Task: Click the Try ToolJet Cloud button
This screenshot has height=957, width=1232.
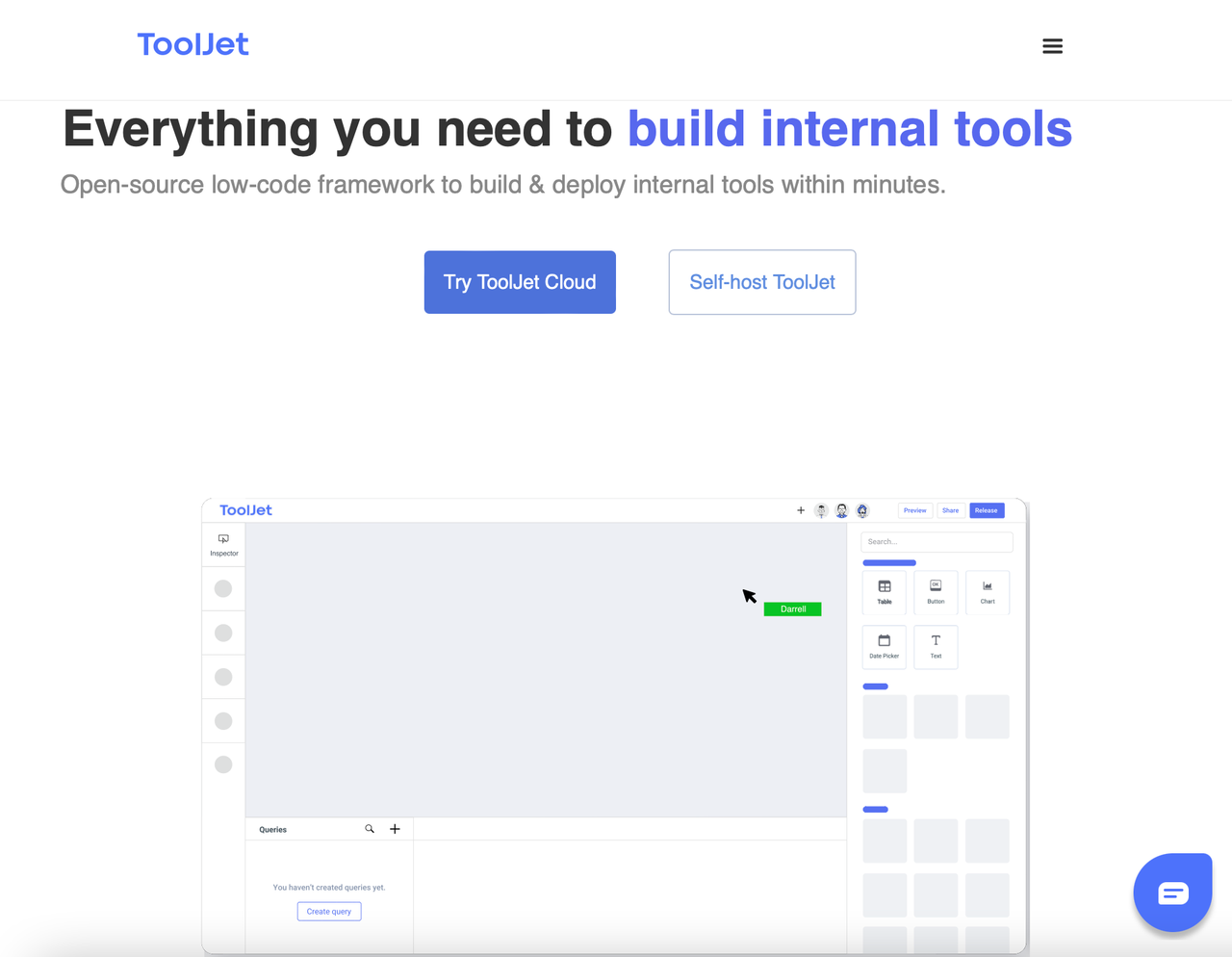Action: [520, 282]
